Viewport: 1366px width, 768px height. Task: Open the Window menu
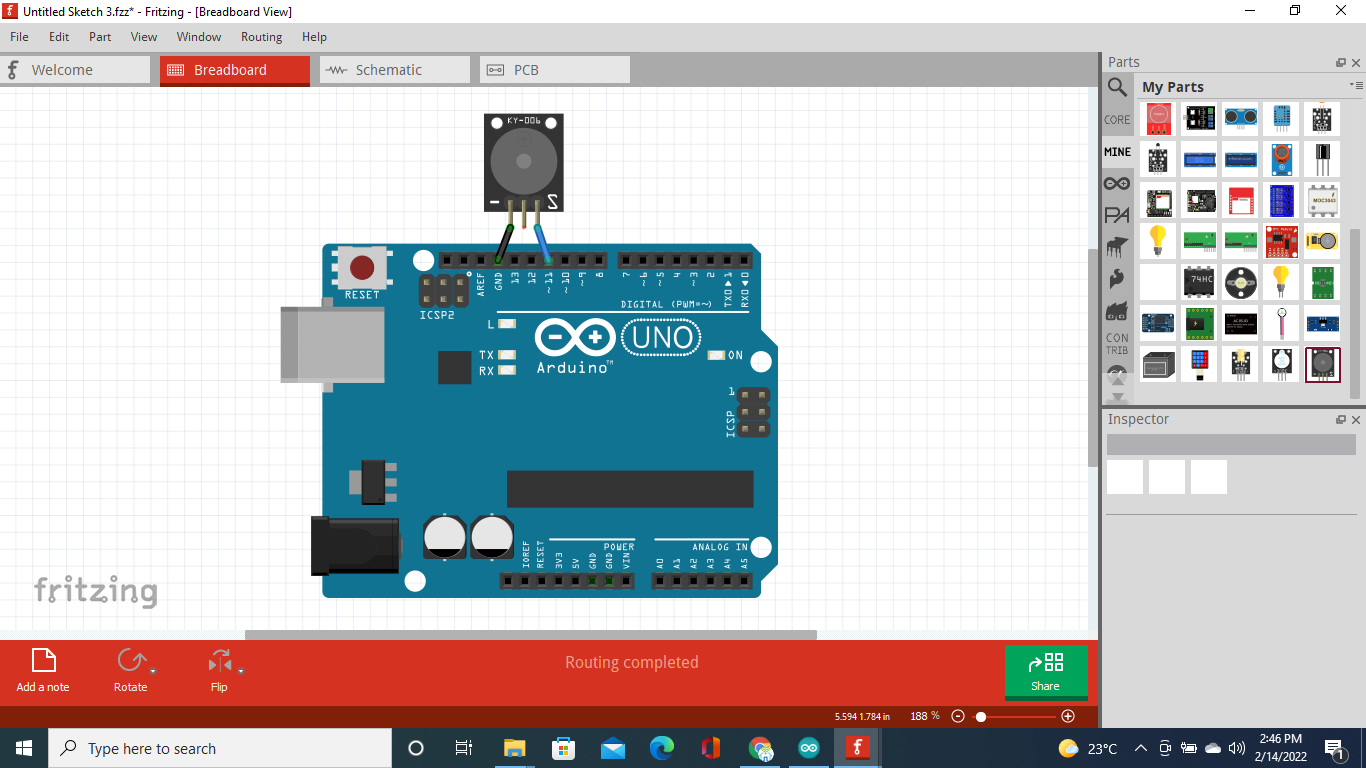click(199, 37)
